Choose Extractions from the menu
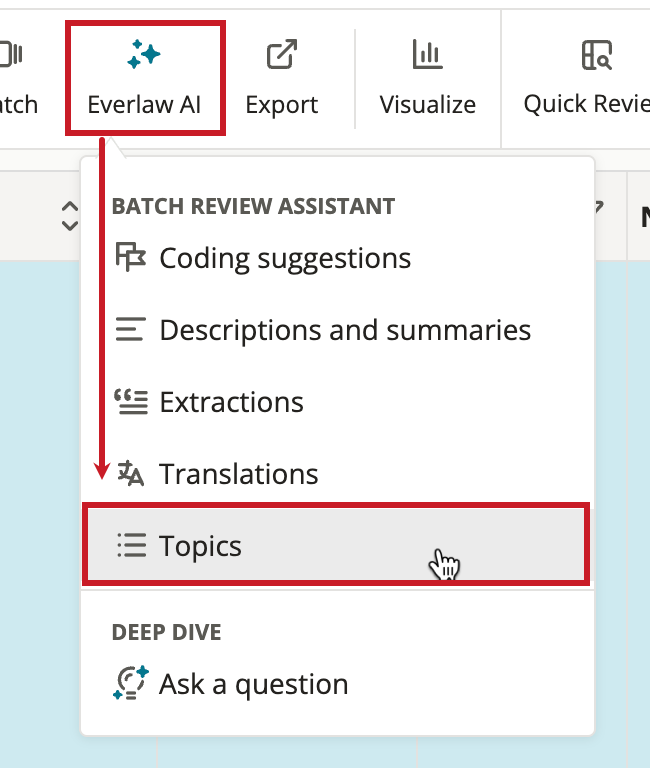Image resolution: width=650 pixels, height=768 pixels. 337,402
